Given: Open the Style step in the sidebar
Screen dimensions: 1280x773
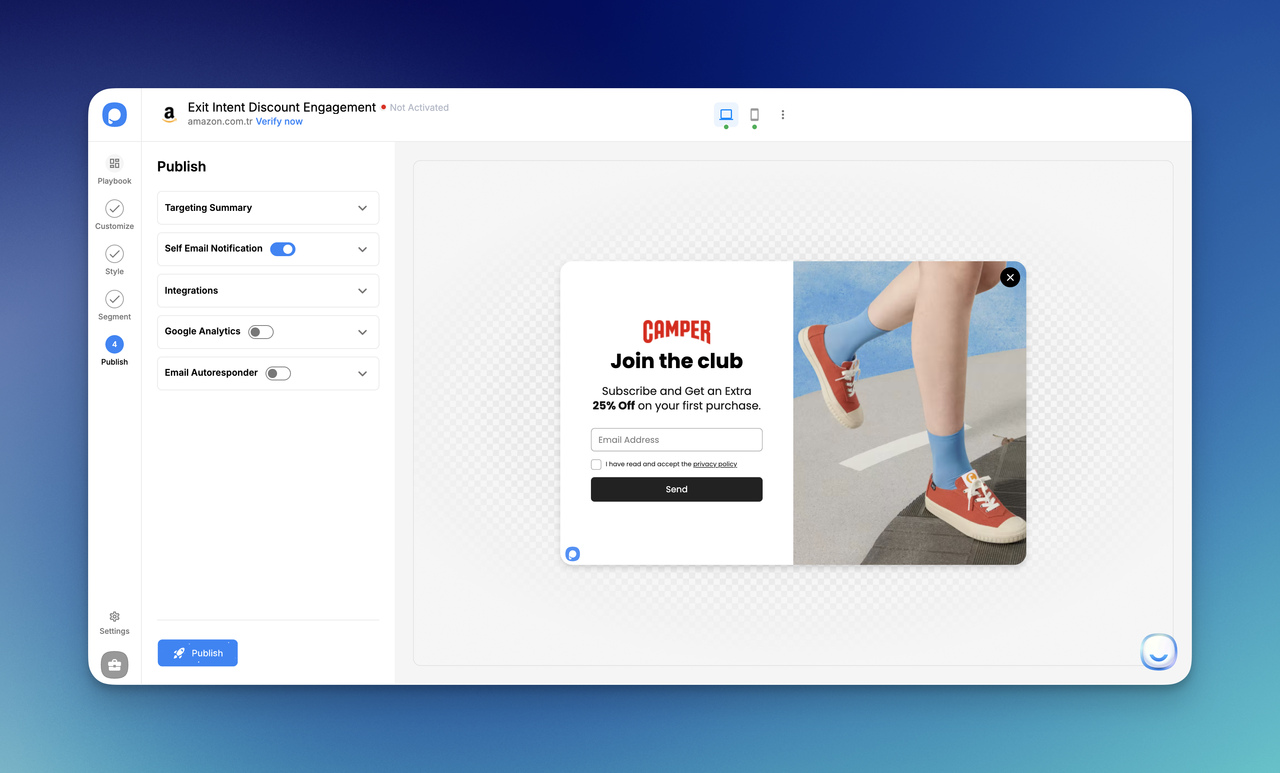Looking at the screenshot, I should [x=114, y=257].
